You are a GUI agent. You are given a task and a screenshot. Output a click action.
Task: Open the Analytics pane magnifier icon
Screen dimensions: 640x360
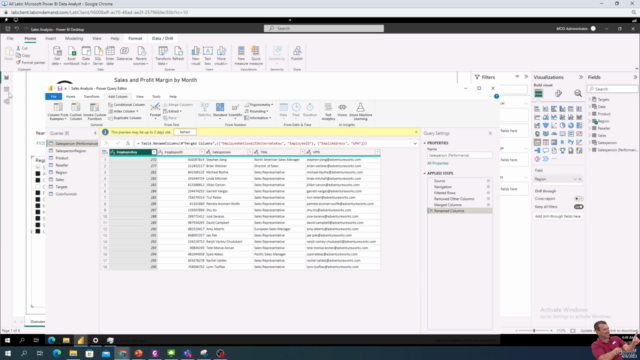[x=578, y=93]
